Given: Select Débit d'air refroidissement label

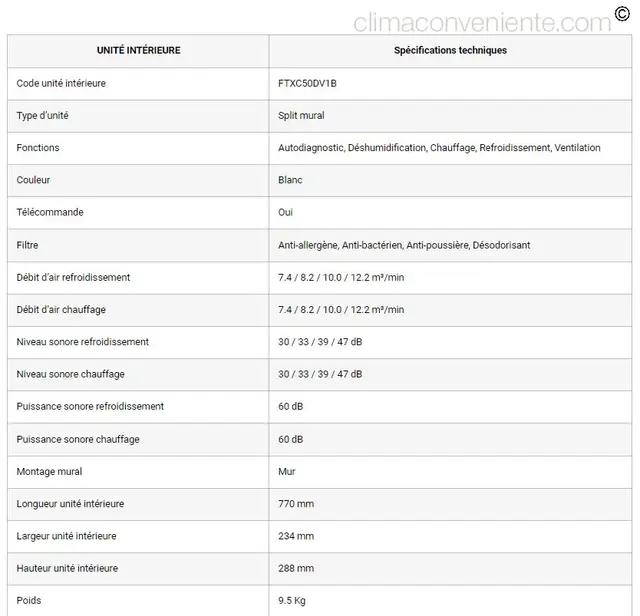Looking at the screenshot, I should point(73,277).
